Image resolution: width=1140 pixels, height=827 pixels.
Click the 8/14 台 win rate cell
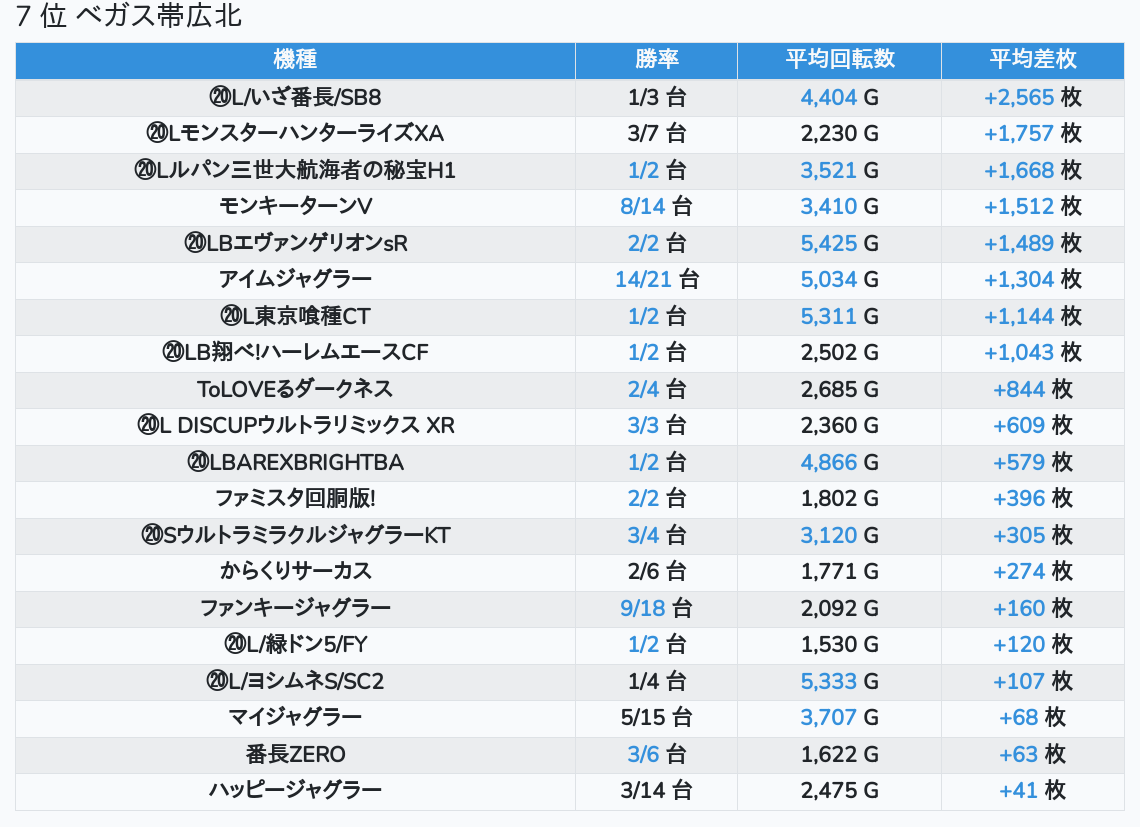pos(656,207)
